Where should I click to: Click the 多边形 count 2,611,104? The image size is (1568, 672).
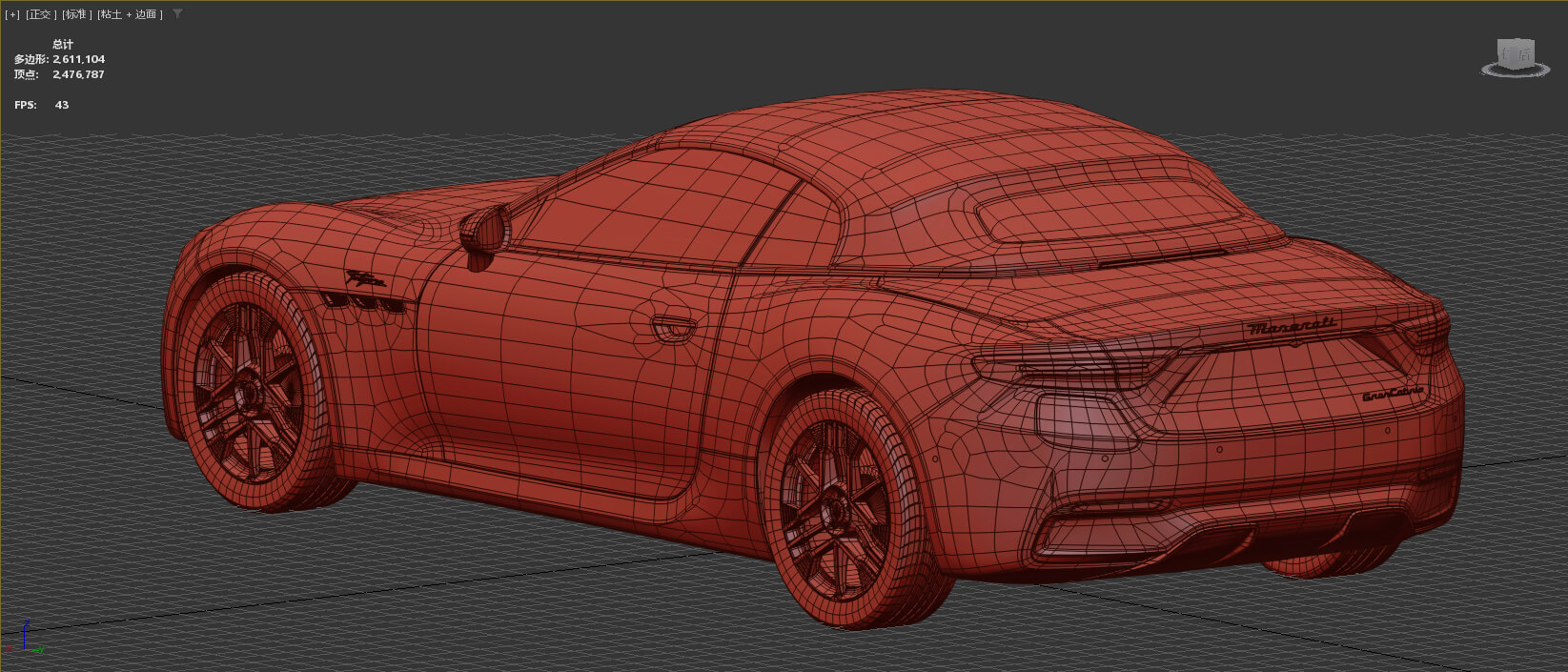point(79,59)
